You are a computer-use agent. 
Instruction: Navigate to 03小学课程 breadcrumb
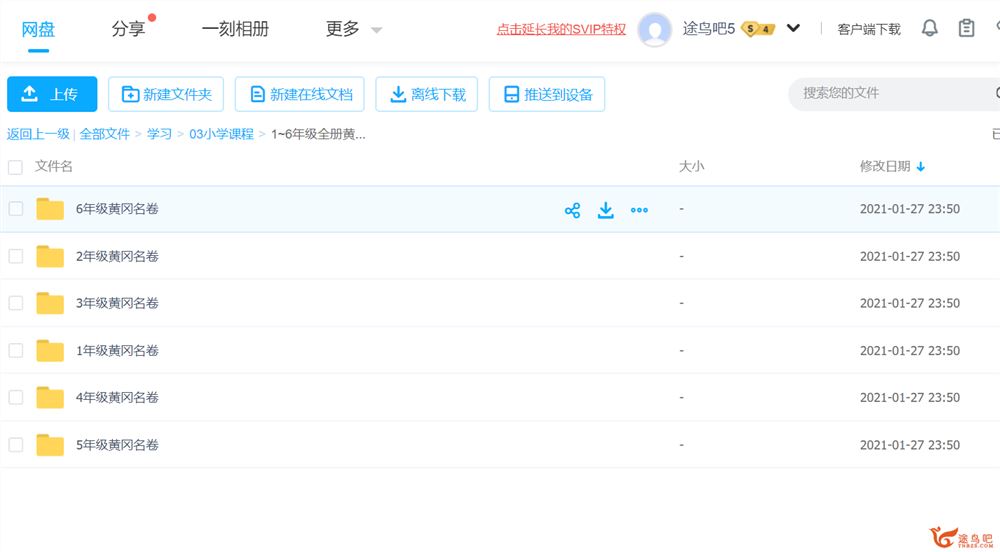tap(221, 134)
